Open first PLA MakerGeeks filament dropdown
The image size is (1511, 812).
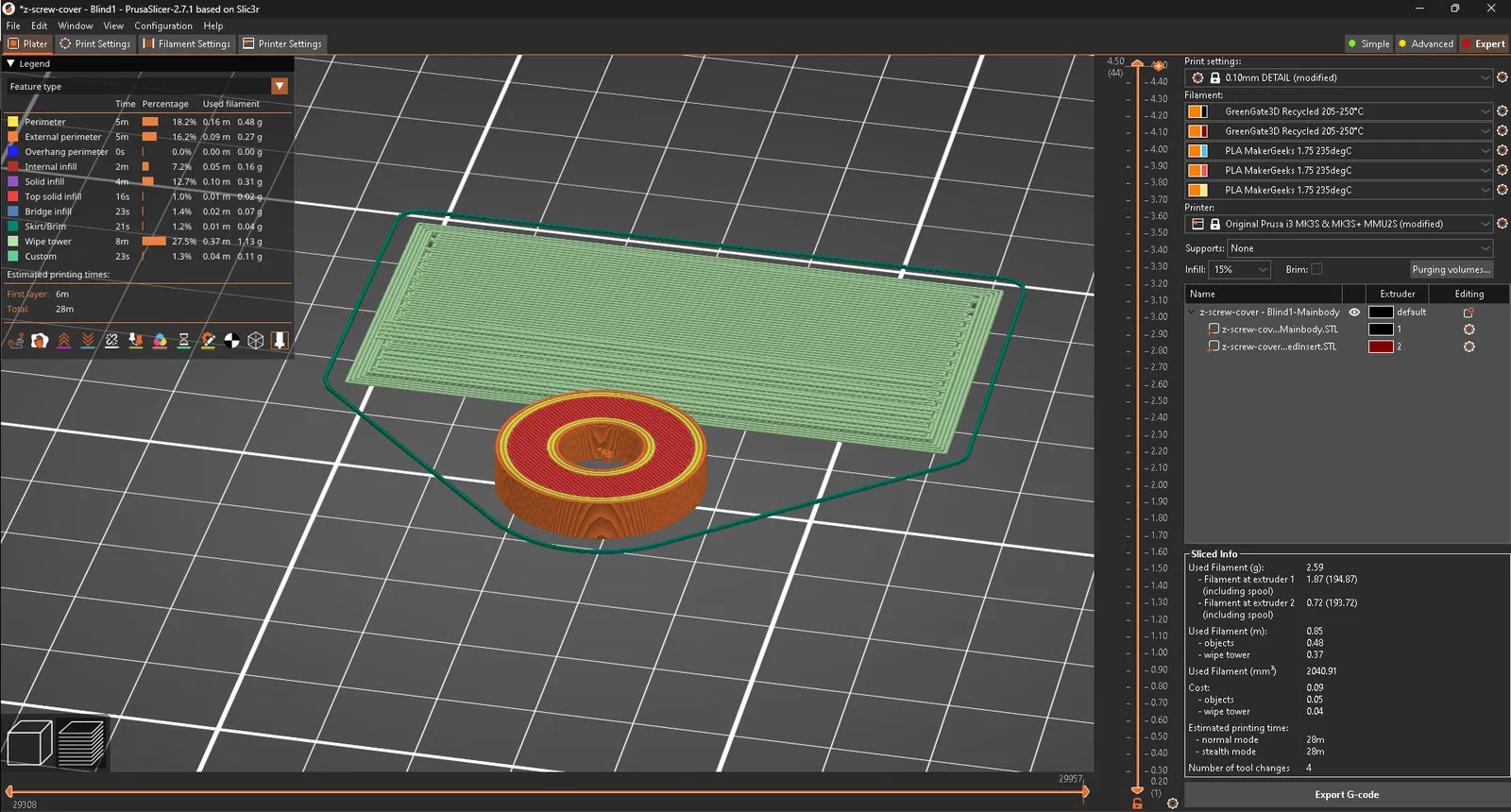coord(1339,151)
